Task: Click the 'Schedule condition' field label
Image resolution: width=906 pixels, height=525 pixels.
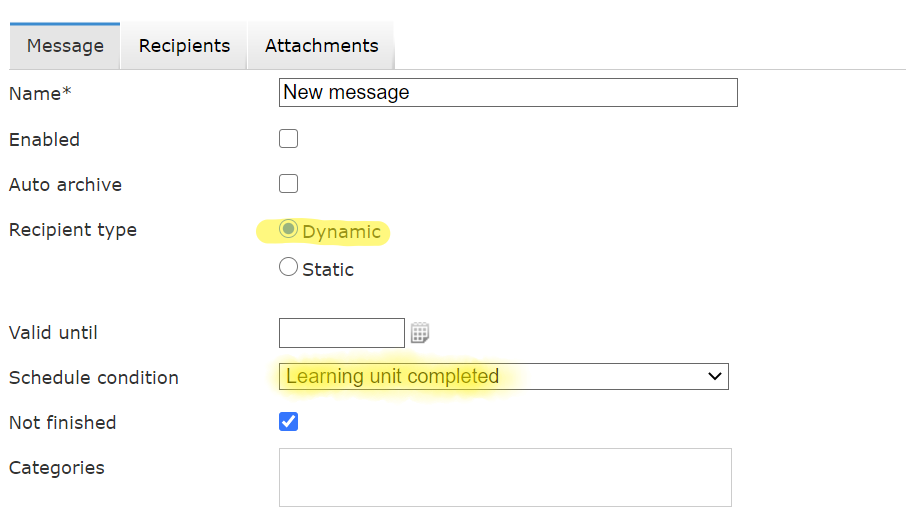Action: (x=94, y=378)
